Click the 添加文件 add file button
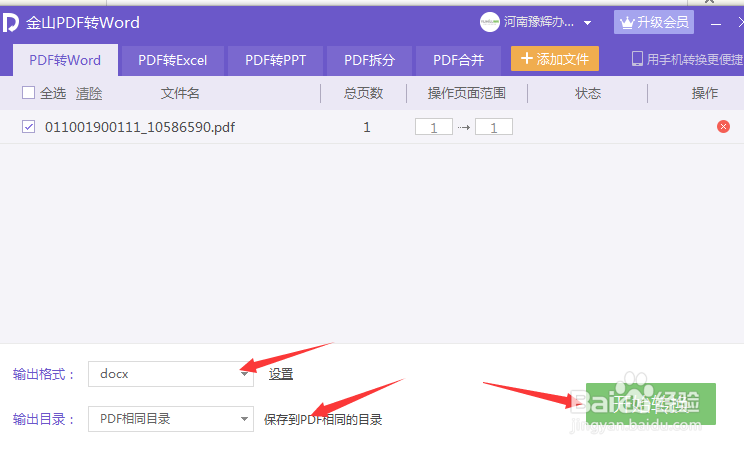 pyautogui.click(x=555, y=59)
